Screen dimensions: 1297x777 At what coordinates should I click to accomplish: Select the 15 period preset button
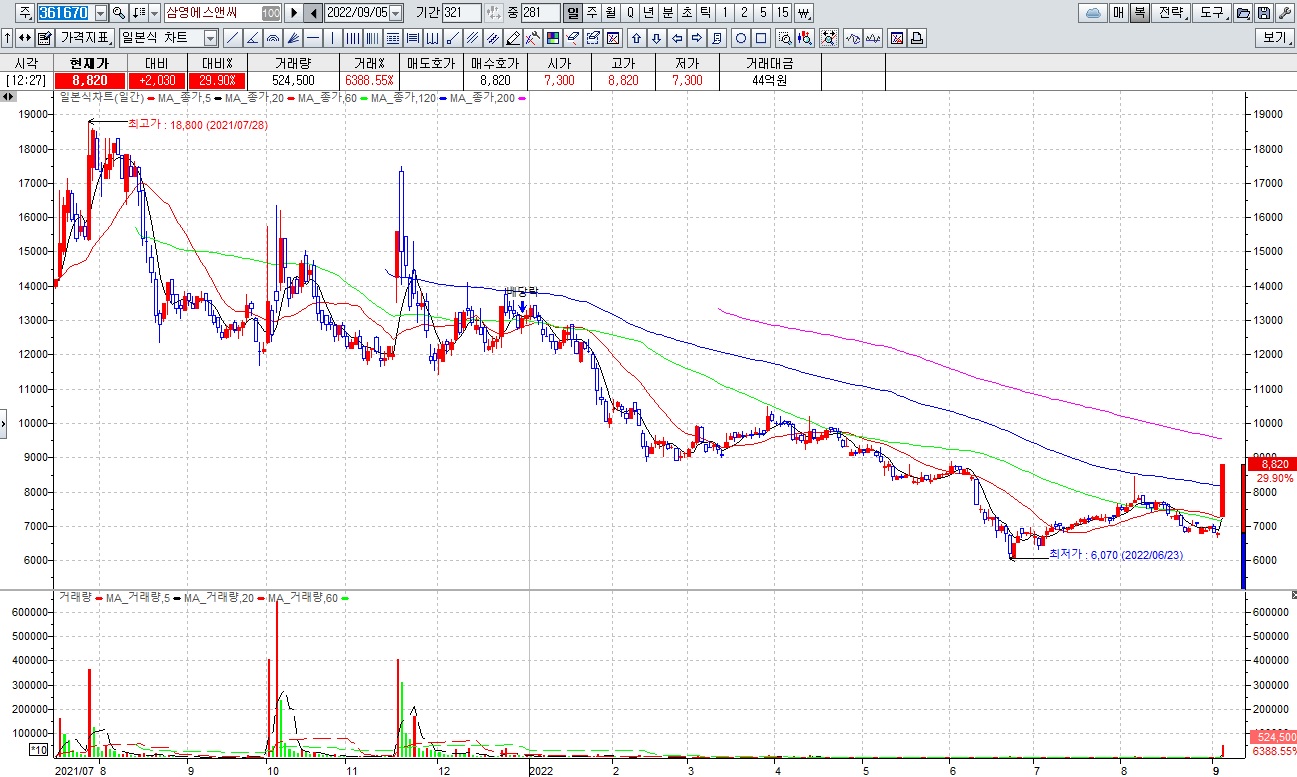783,13
